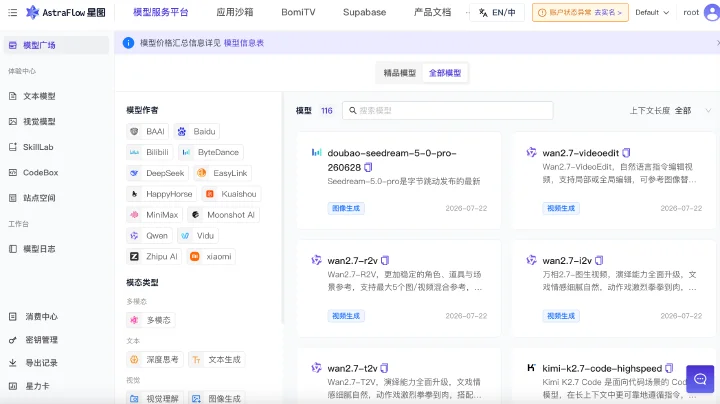Click 视频生成 tag on wan2.7-i2v card
Viewport: 720px width, 404px height.
561,316
